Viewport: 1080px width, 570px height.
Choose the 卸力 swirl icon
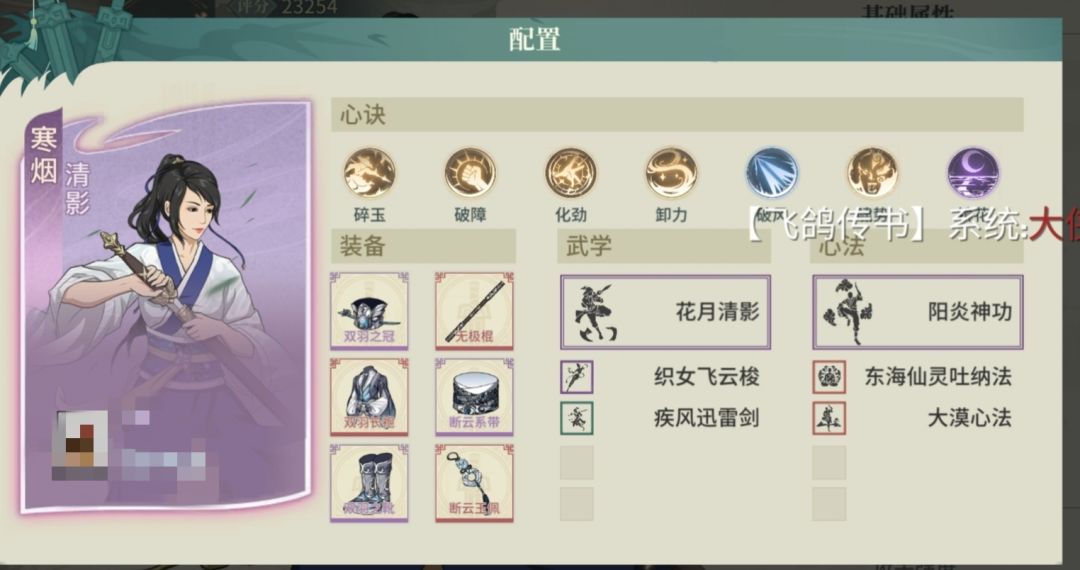tap(672, 173)
